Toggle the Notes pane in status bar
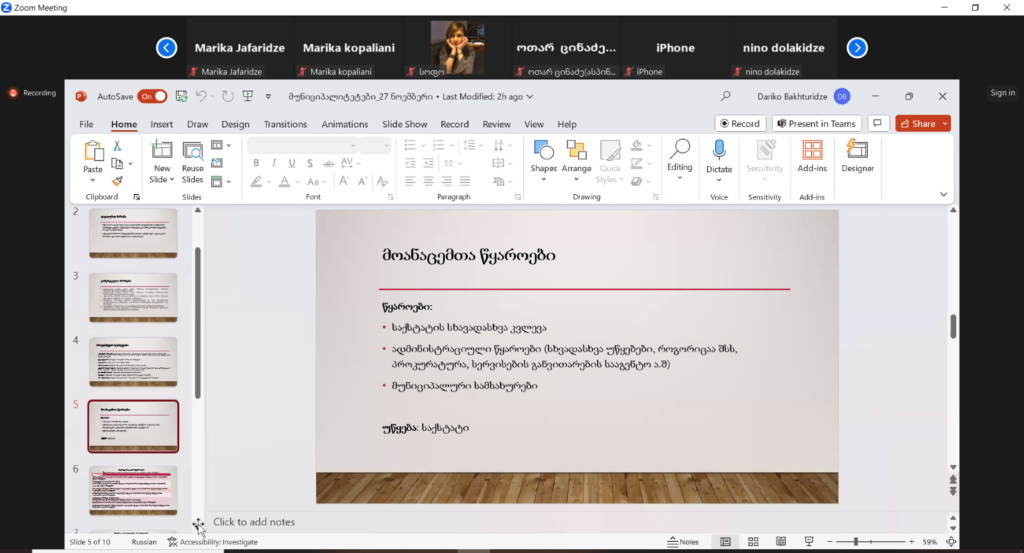This screenshot has height=553, width=1024. point(683,542)
